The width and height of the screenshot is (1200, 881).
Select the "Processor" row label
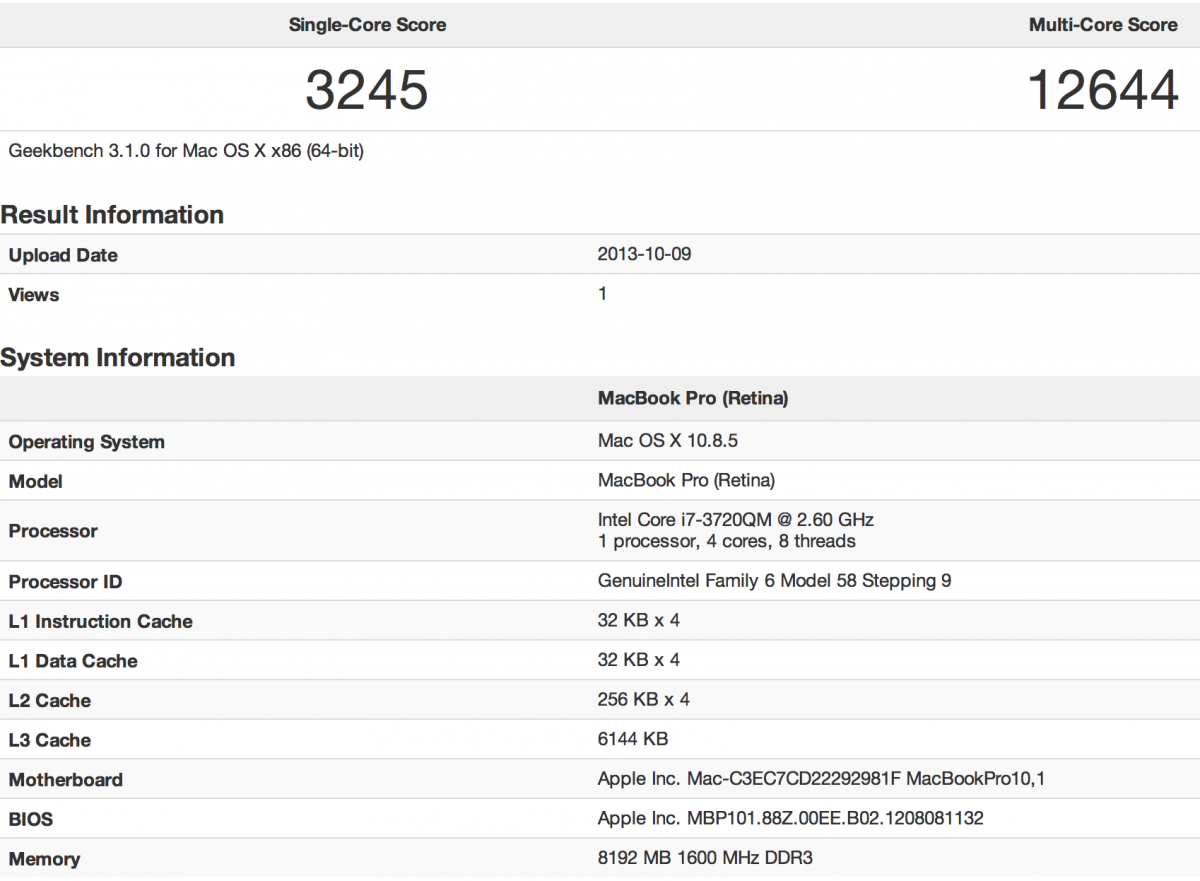click(x=53, y=531)
